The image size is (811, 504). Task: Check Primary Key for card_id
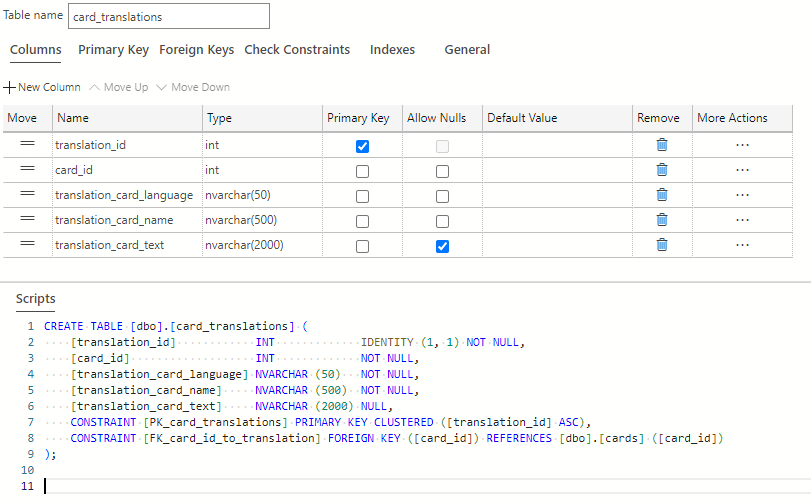pyautogui.click(x=363, y=171)
